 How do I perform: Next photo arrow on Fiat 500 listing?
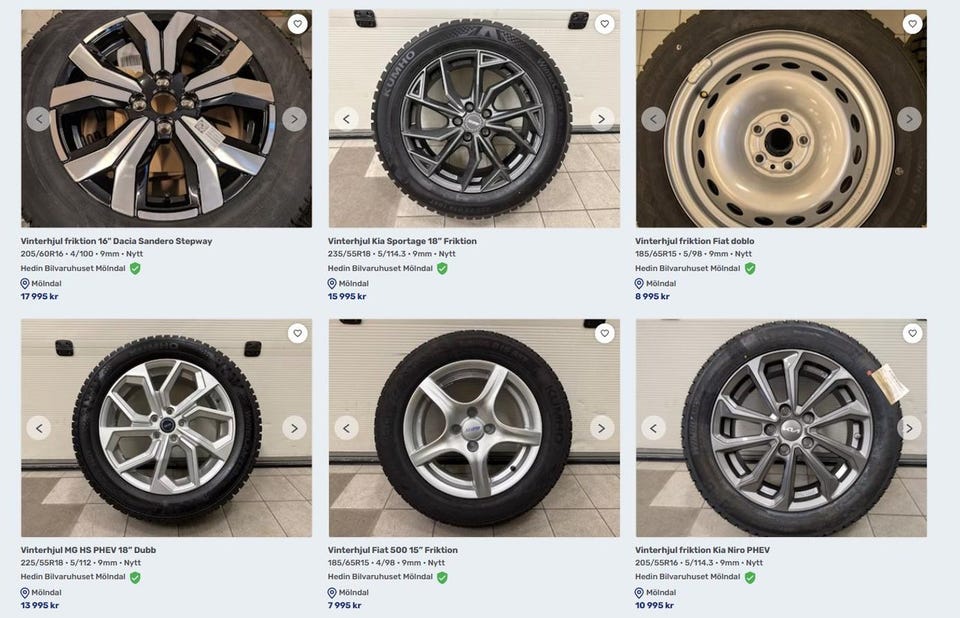(x=601, y=428)
